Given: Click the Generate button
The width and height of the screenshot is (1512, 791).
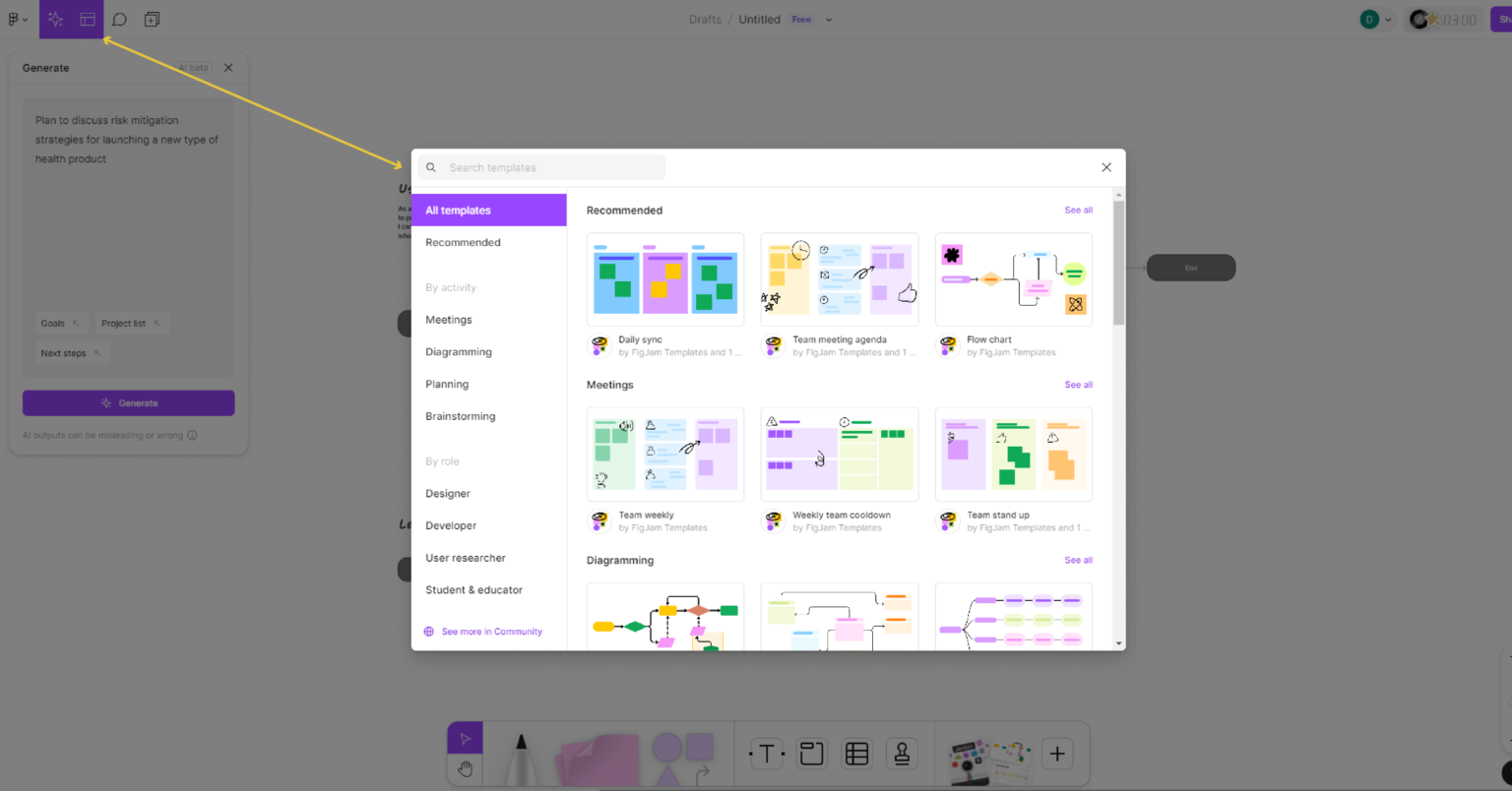Looking at the screenshot, I should tap(128, 402).
